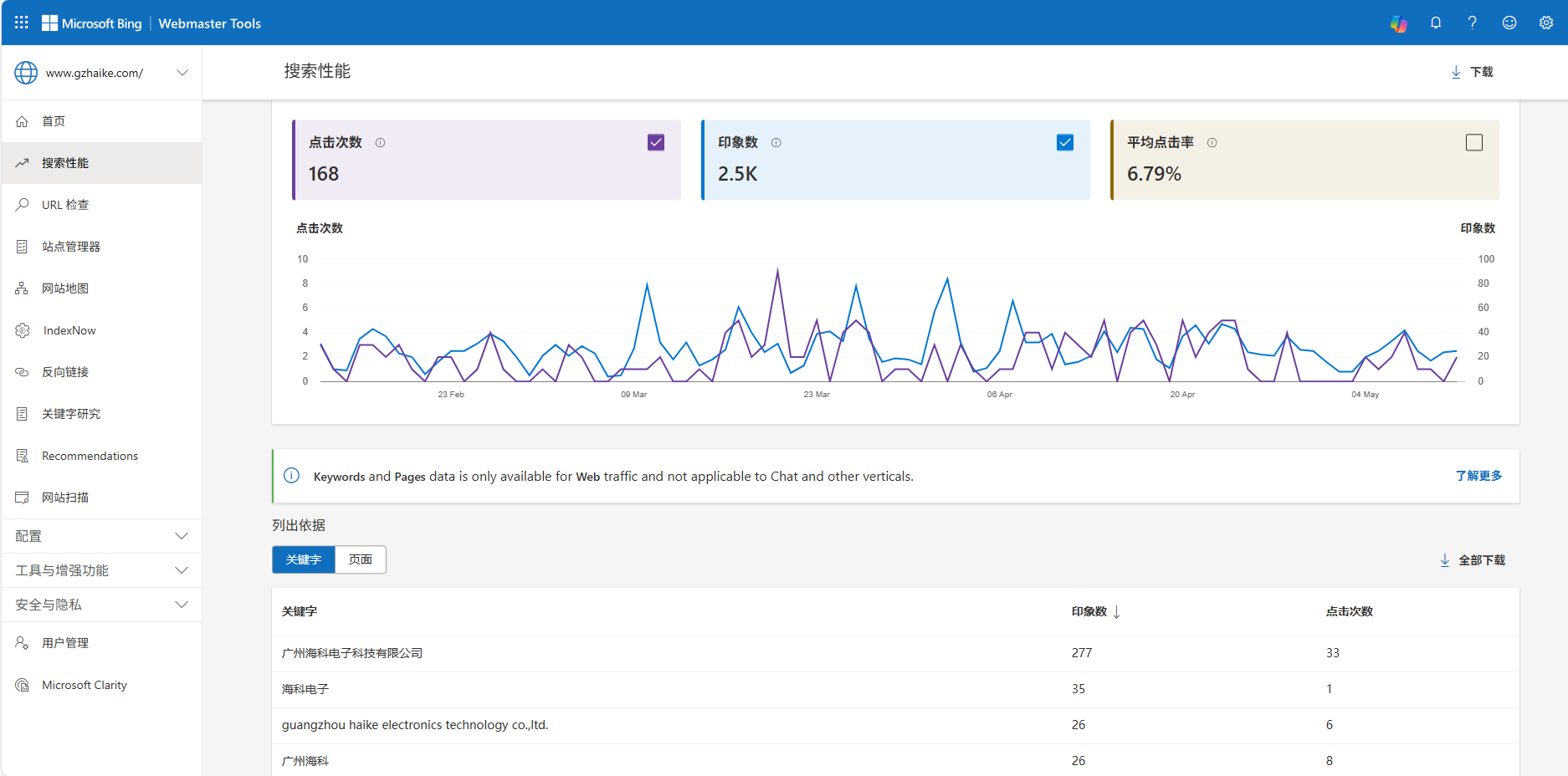The height and width of the screenshot is (776, 1568).
Task: Open URL 检查 from the sidebar
Action: (x=65, y=205)
